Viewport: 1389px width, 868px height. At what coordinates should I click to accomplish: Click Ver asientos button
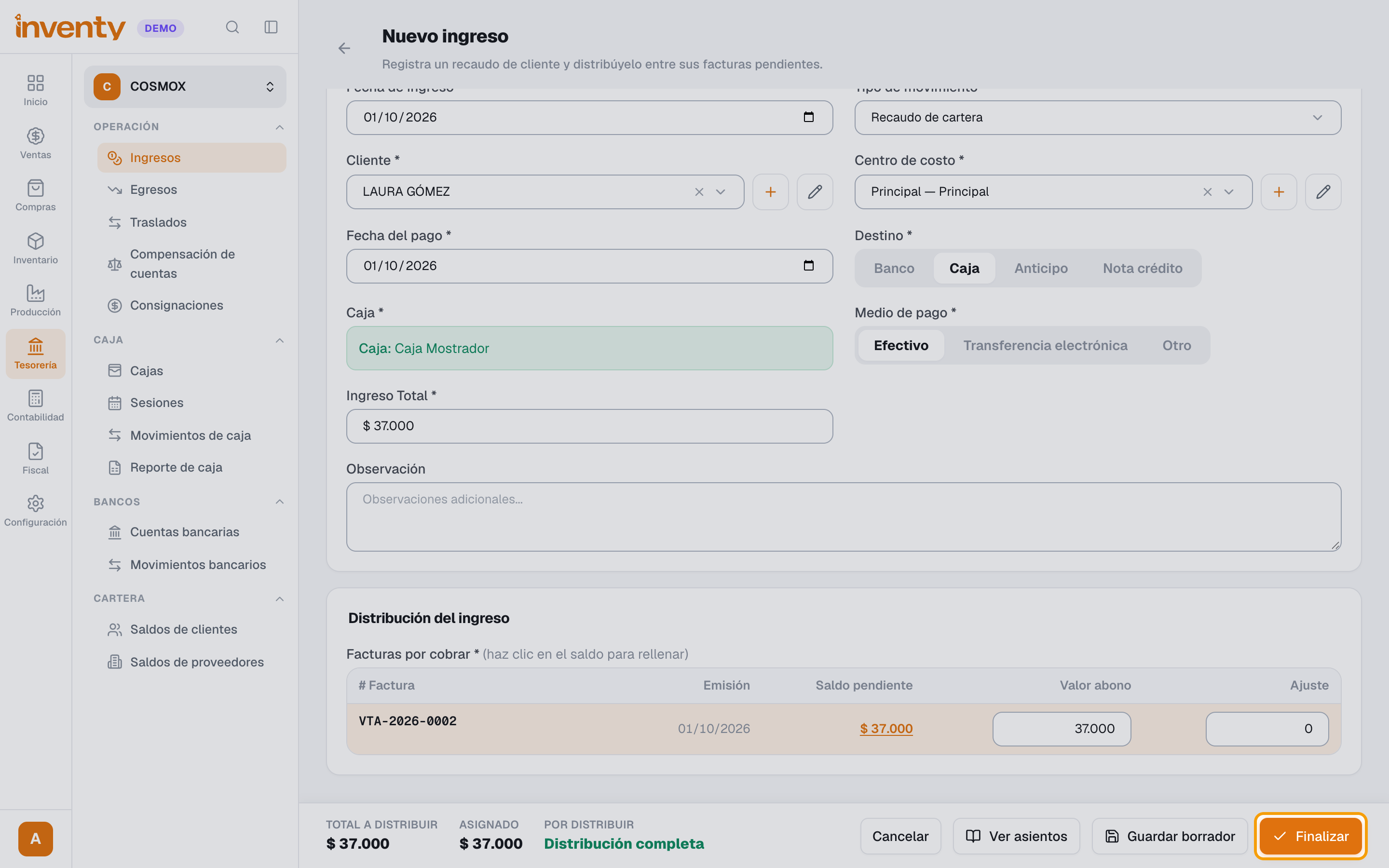click(x=1016, y=837)
